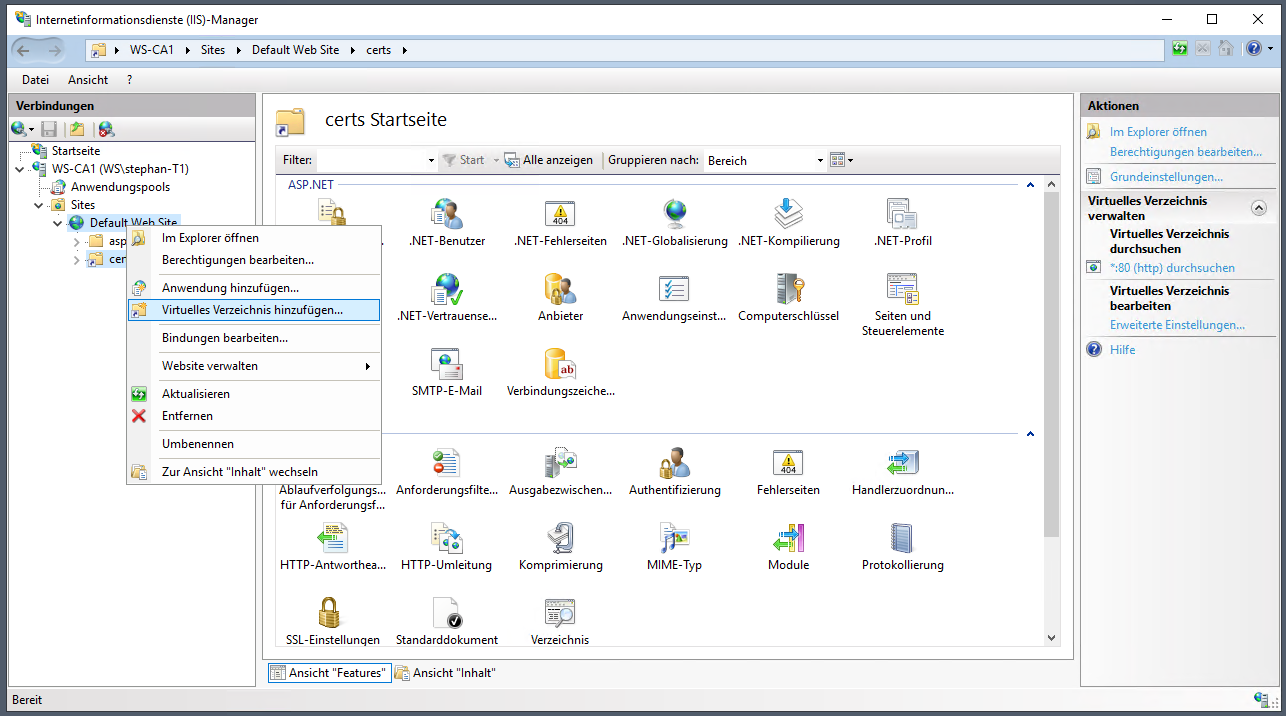Open the HTTP-Umleitung feature

point(446,546)
